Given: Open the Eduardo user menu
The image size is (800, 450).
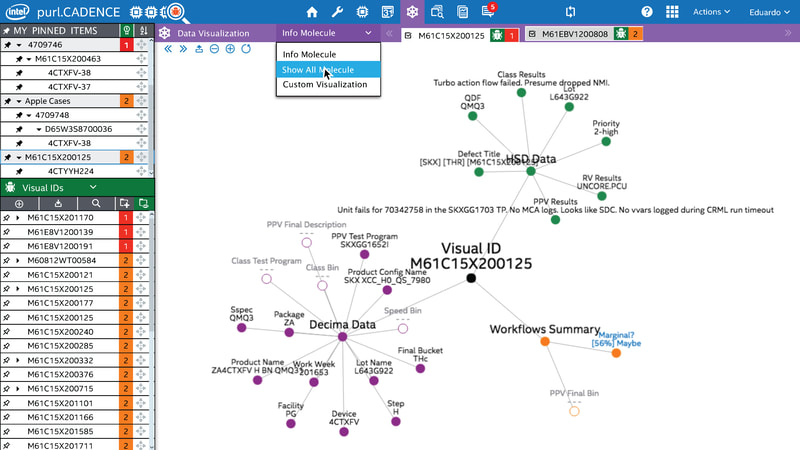Looking at the screenshot, I should 769,12.
